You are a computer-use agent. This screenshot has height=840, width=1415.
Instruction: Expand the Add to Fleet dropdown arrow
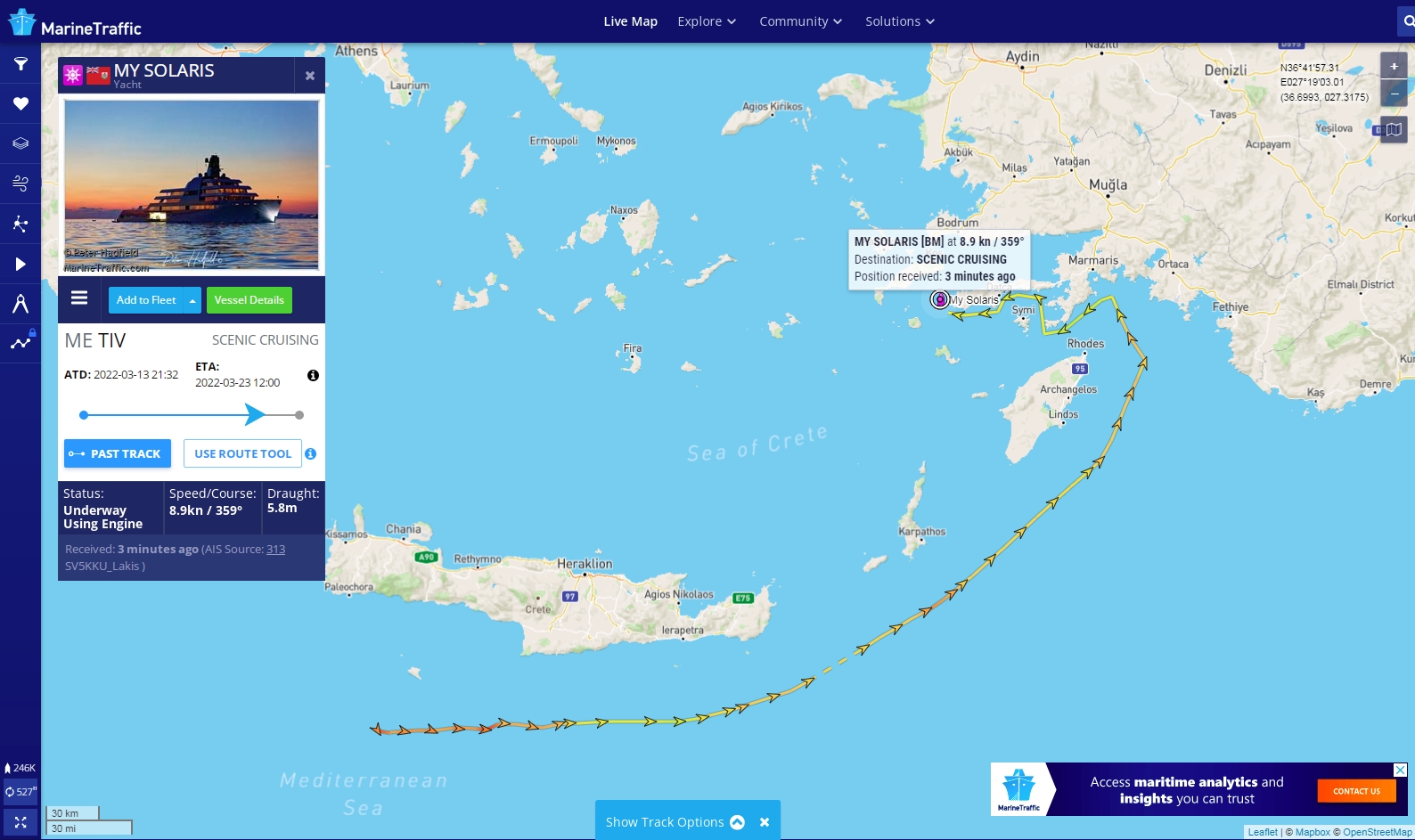(192, 300)
